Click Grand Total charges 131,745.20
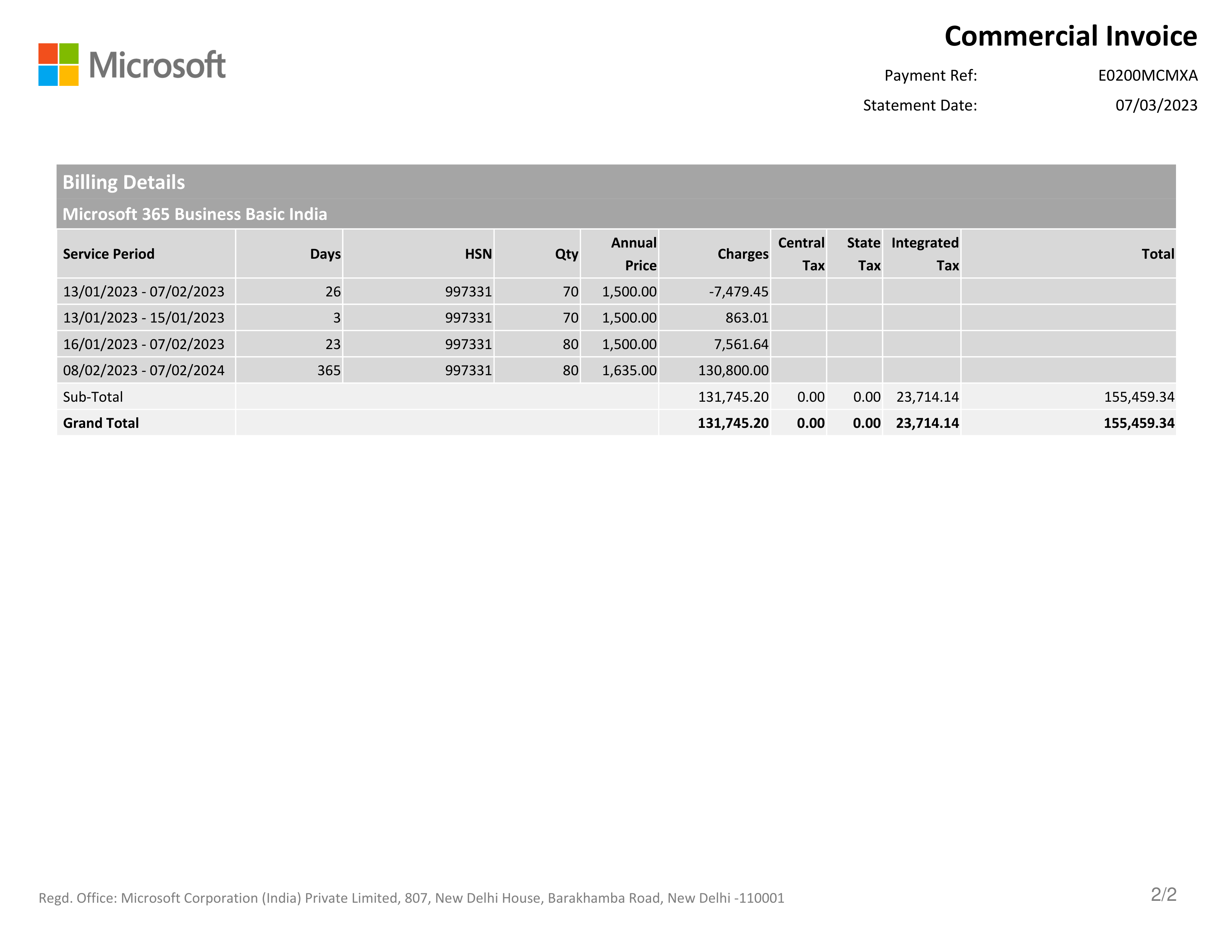Viewport: 1232px width, 952px height. coord(733,423)
